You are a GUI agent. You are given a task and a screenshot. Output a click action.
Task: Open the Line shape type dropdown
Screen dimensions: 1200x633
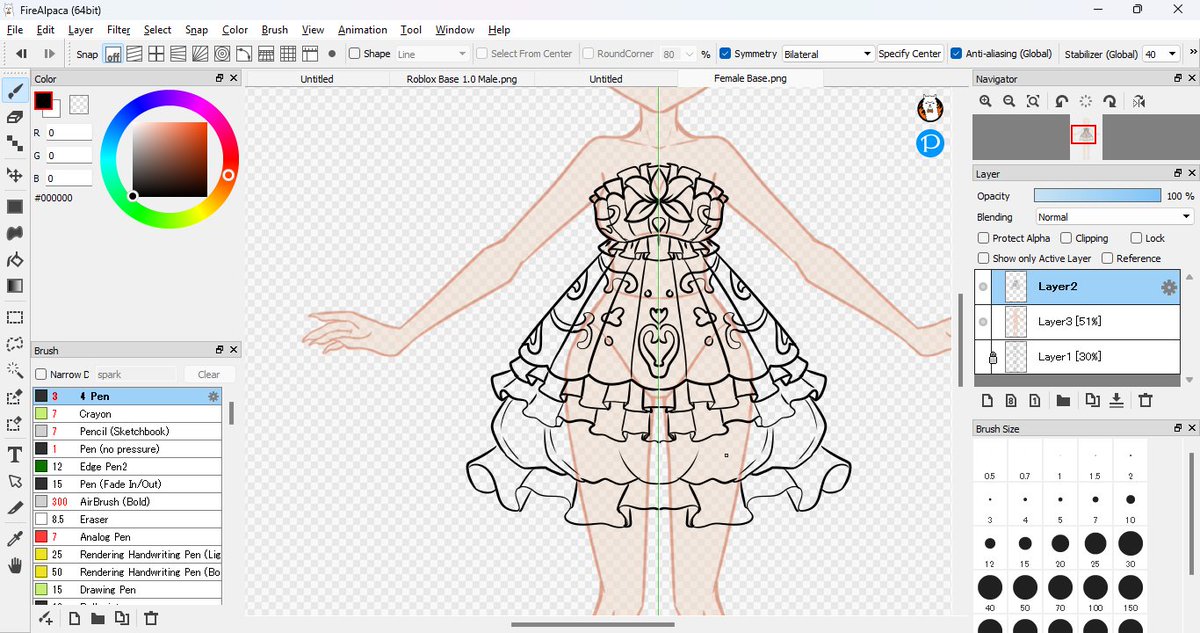432,54
